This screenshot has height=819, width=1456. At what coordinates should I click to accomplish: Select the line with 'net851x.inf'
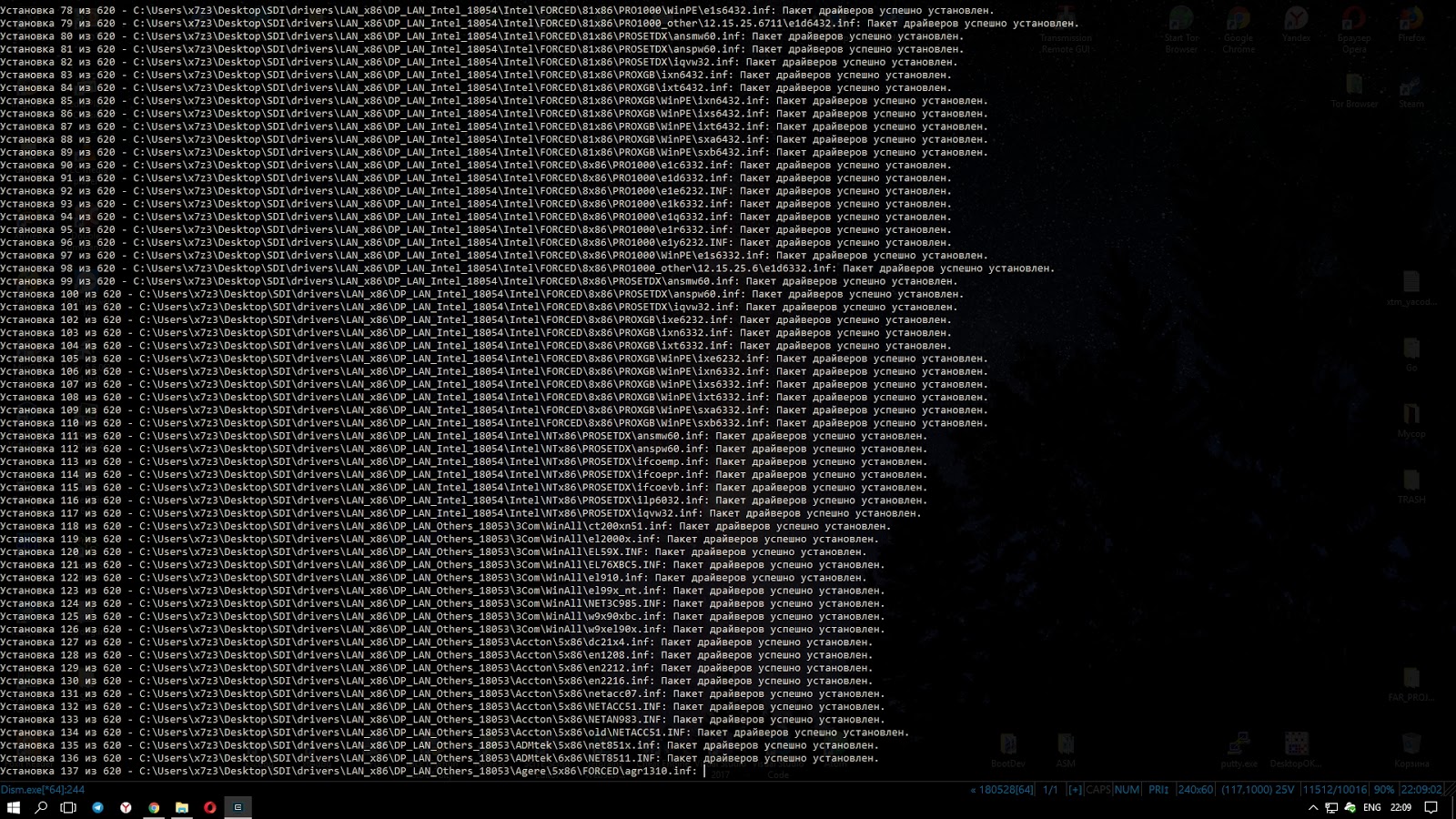click(x=440, y=745)
